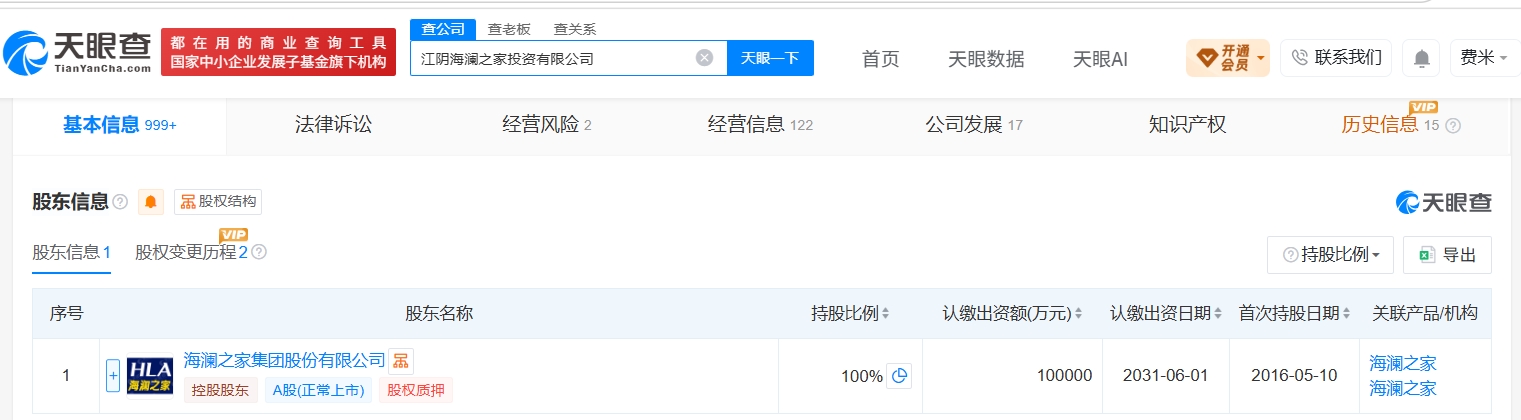1521x420 pixels.
Task: Open the 公司发展 tab
Action: (974, 125)
